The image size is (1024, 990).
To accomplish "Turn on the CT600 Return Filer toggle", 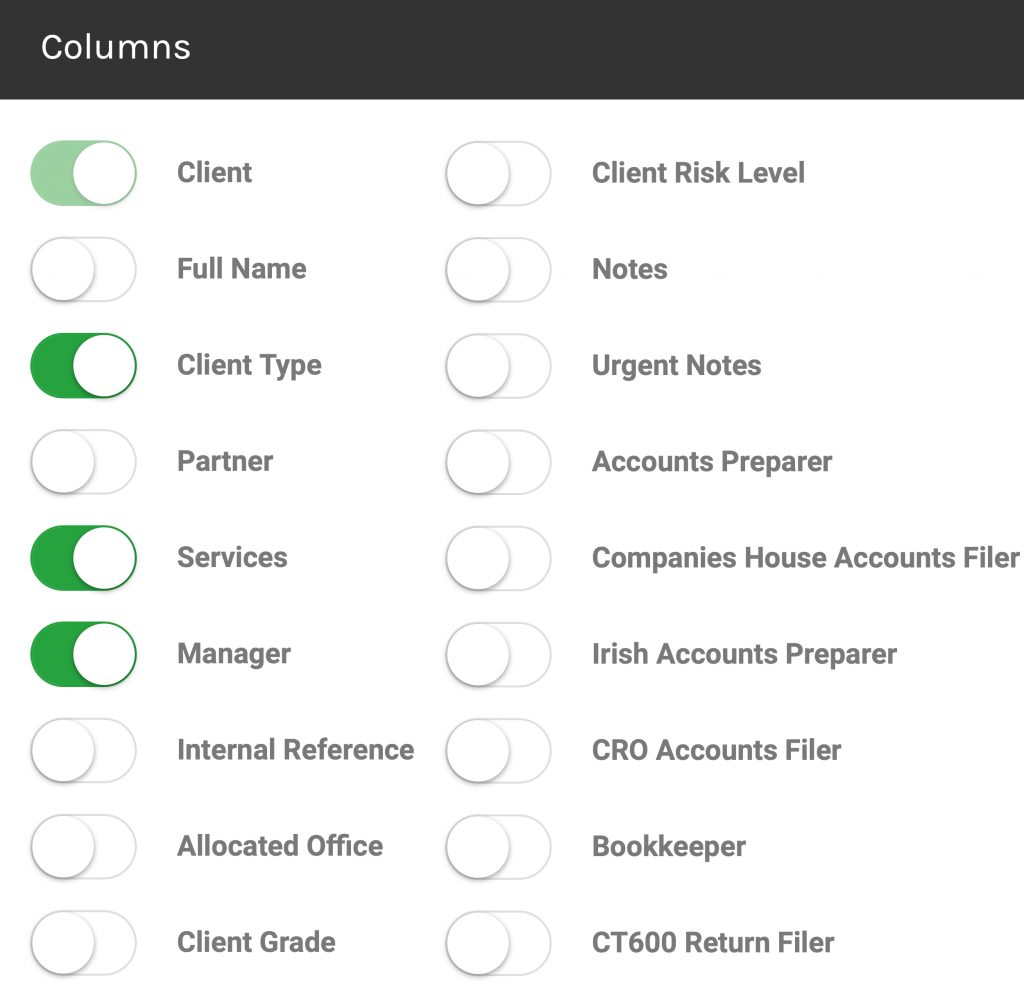I will (498, 942).
